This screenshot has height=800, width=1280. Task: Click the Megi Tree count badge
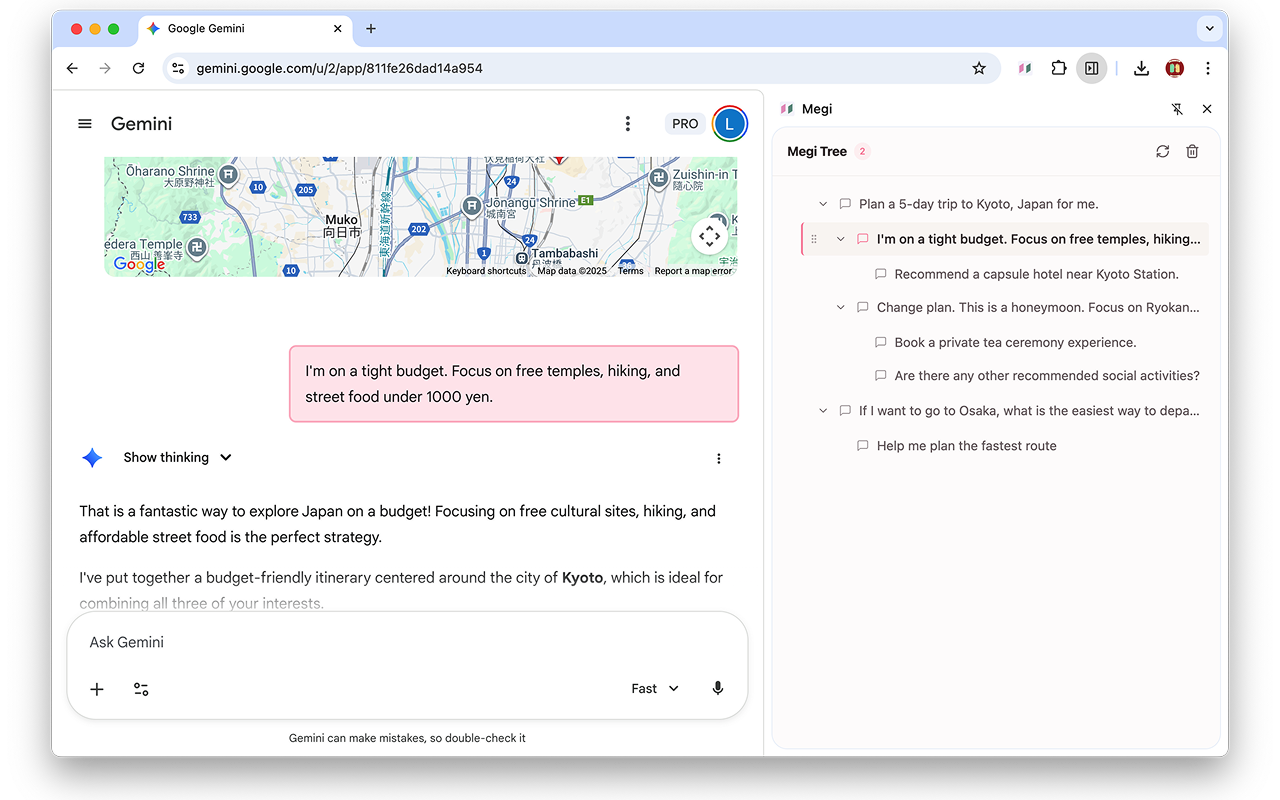pyautogui.click(x=862, y=152)
